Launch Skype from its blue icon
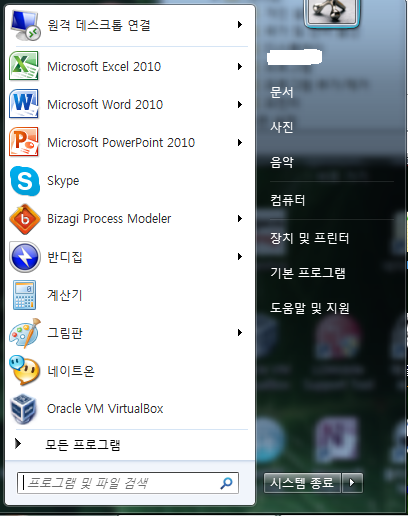The width and height of the screenshot is (408, 516). click(25, 181)
